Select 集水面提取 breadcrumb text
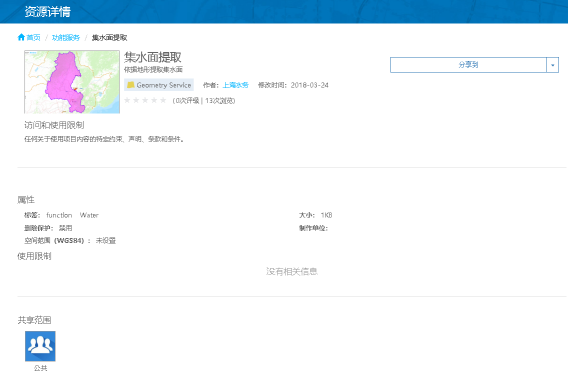This screenshot has width=568, height=379. [x=109, y=38]
